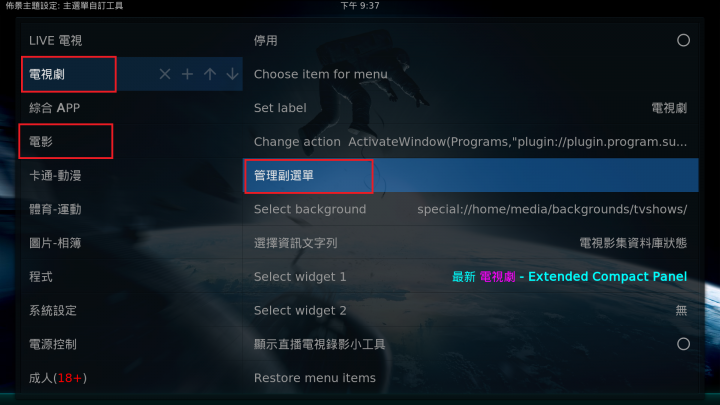Click Restore menu items

pos(470,378)
